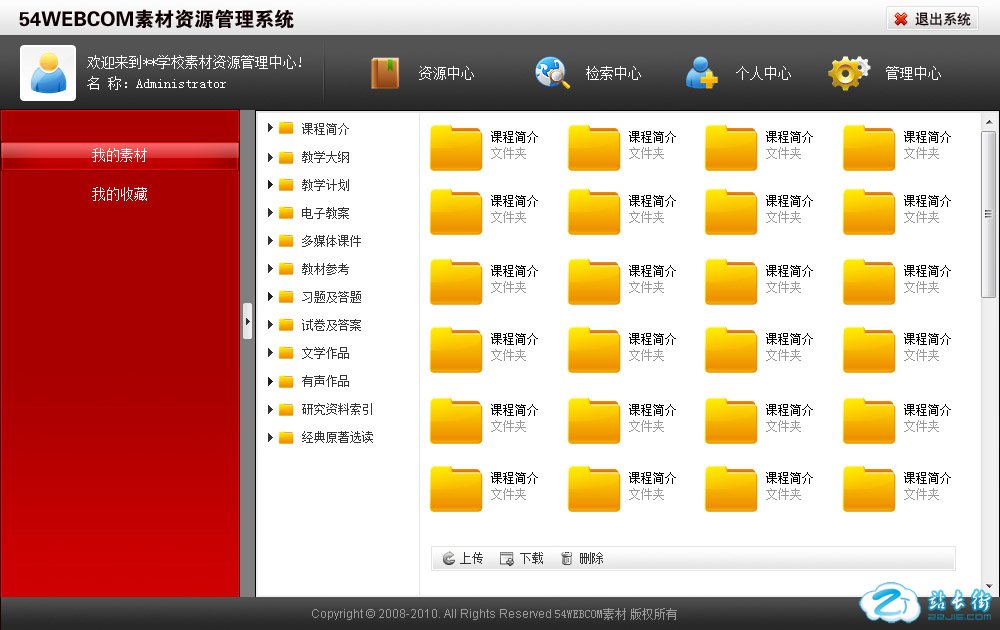Image resolution: width=1000 pixels, height=630 pixels.
Task: Click the Administrator avatar picture
Action: click(x=48, y=73)
